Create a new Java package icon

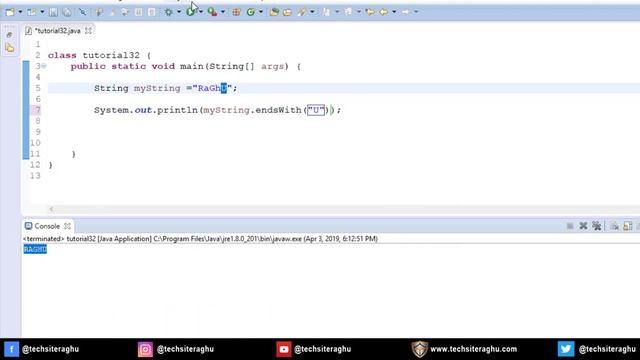tap(236, 12)
